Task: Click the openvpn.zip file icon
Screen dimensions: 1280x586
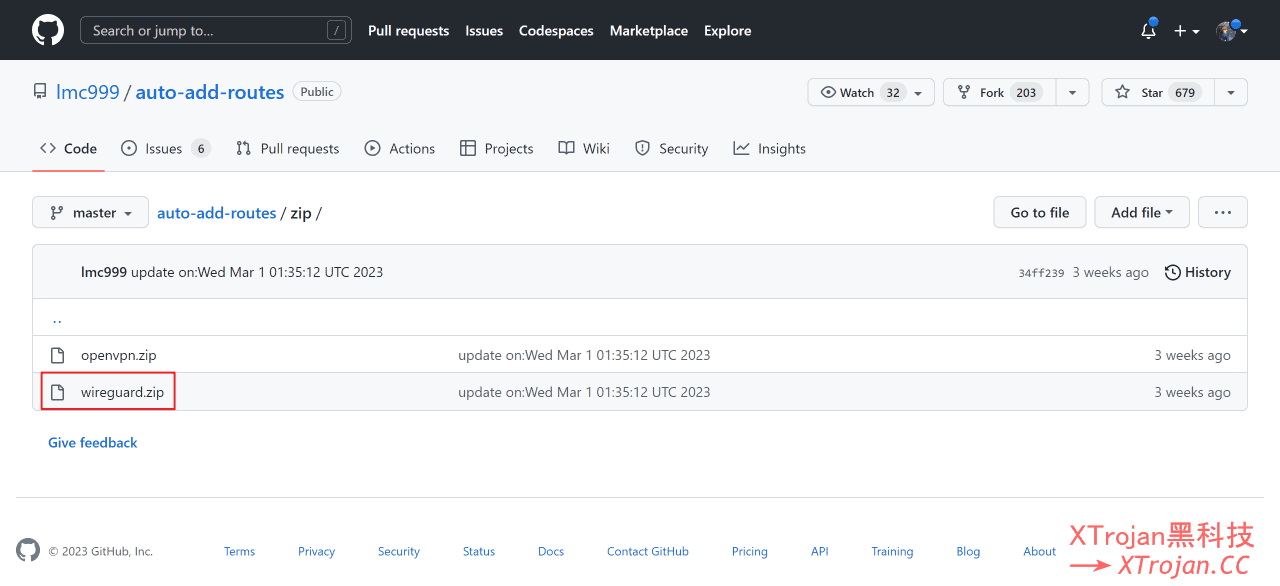Action: [57, 355]
